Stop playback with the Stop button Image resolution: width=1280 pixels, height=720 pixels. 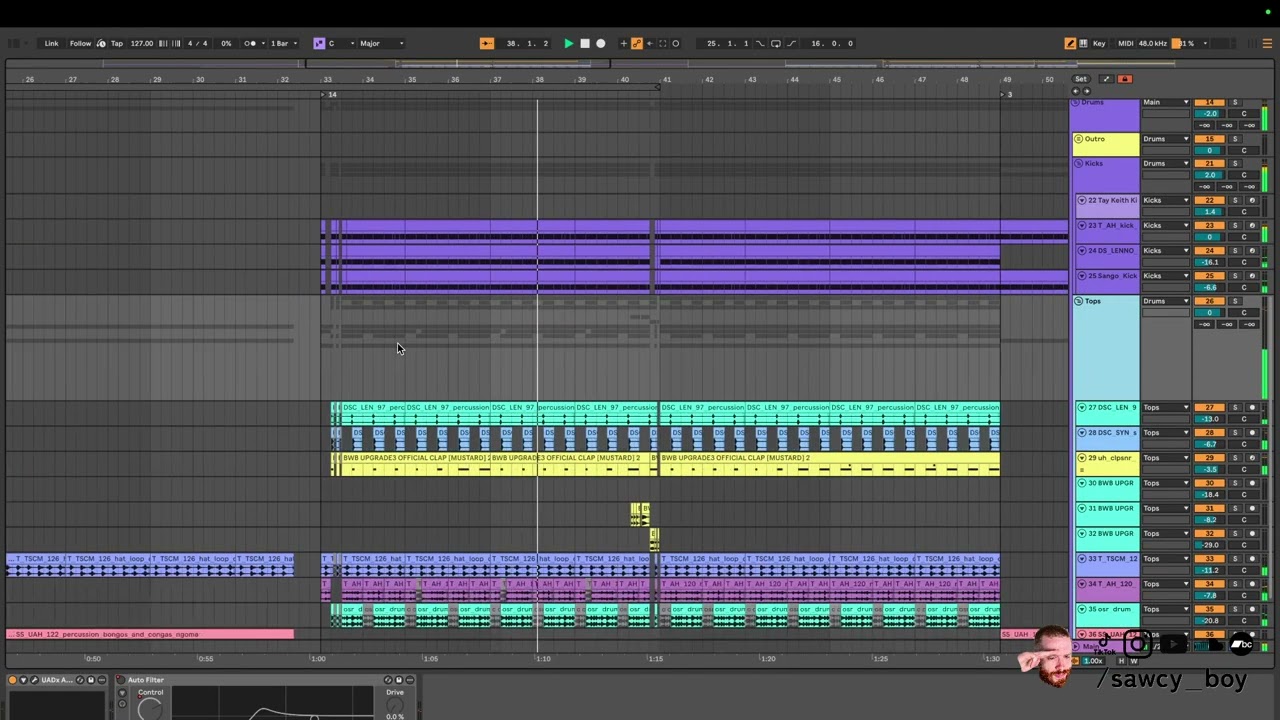point(585,43)
